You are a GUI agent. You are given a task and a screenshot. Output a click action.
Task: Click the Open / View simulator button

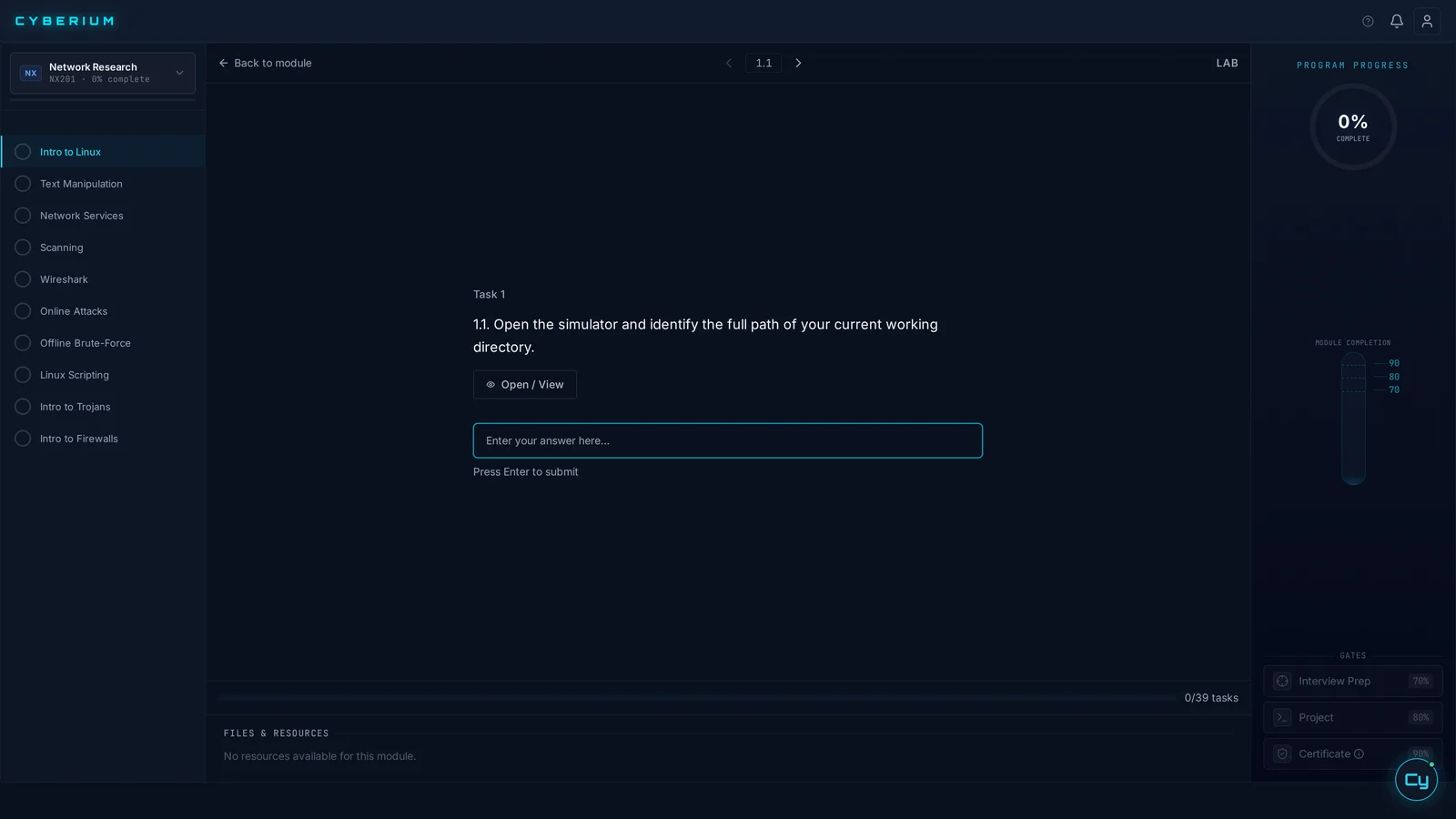(x=525, y=385)
